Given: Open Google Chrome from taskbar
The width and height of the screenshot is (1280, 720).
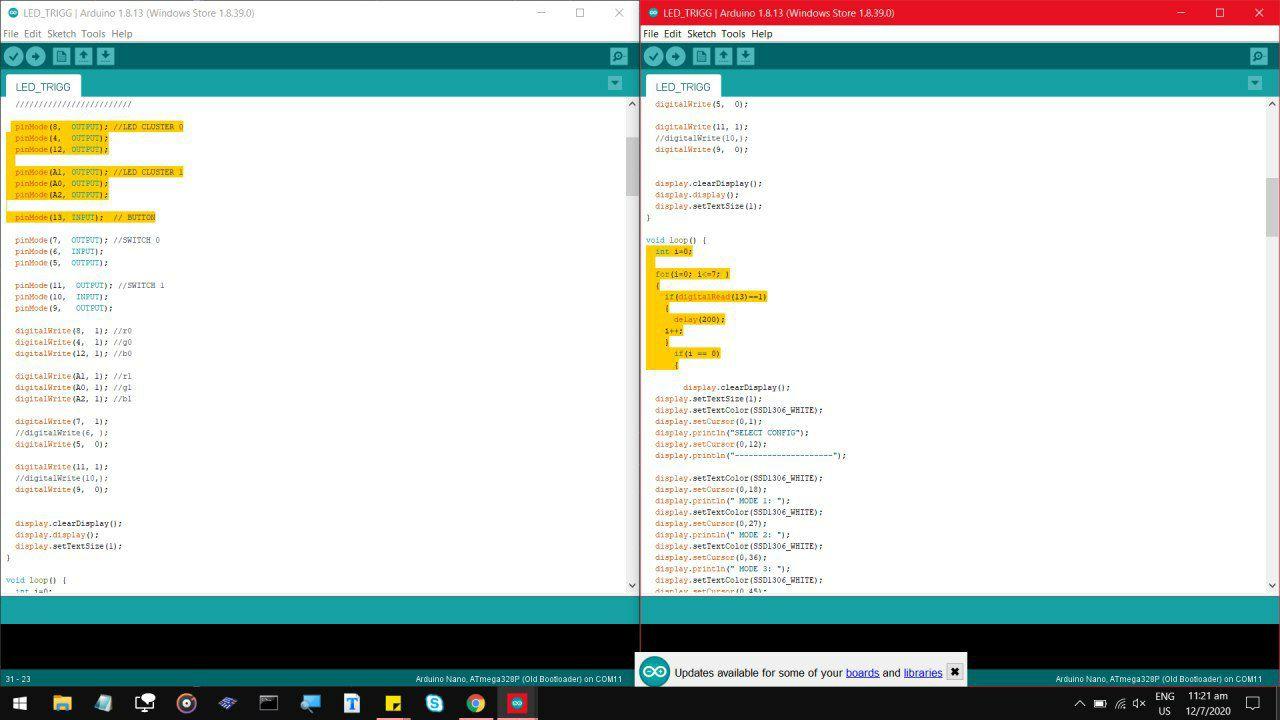Looking at the screenshot, I should pos(476,703).
